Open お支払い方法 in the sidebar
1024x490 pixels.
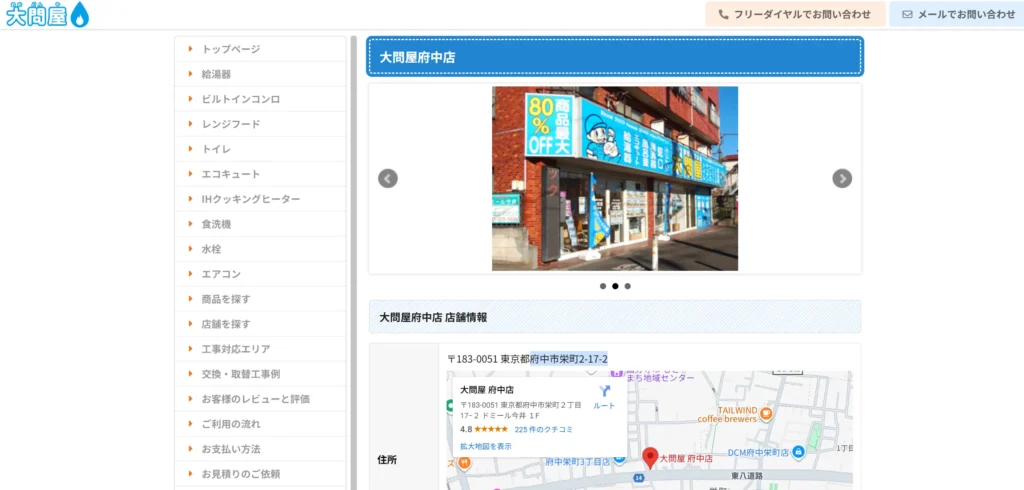[230, 449]
